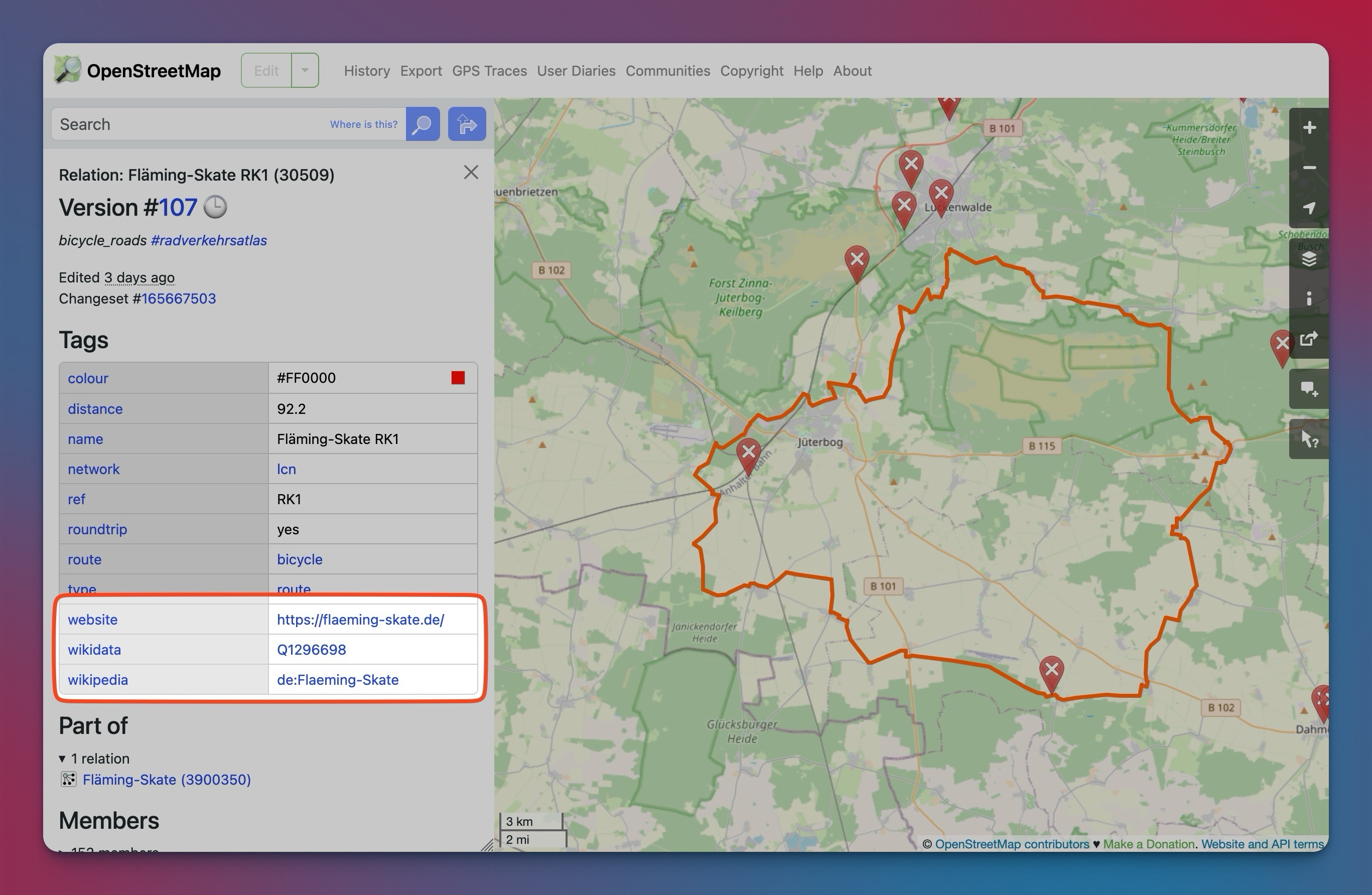
Task: Open the Share panel icon
Action: (1309, 338)
